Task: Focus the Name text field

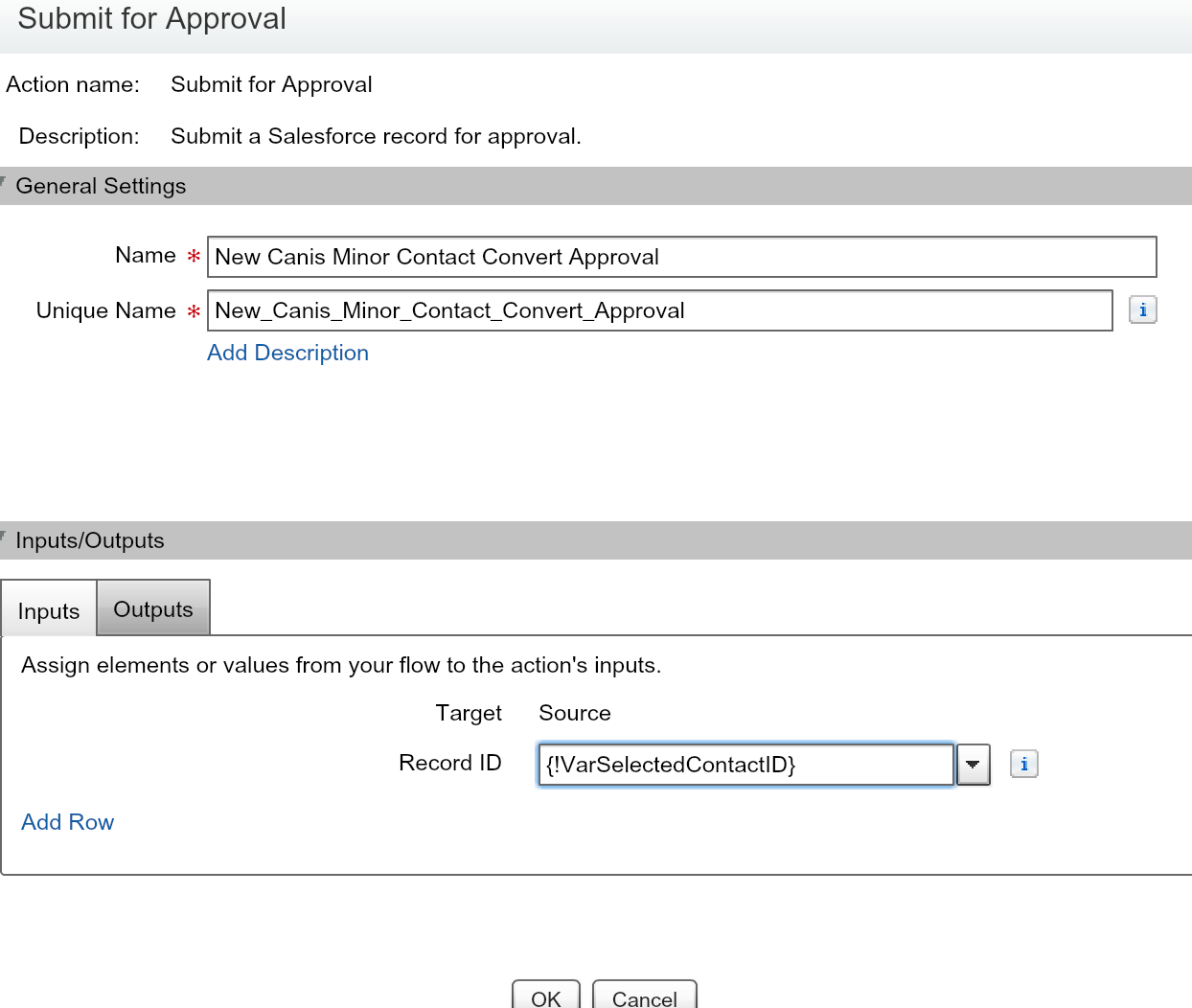Action: click(x=680, y=257)
